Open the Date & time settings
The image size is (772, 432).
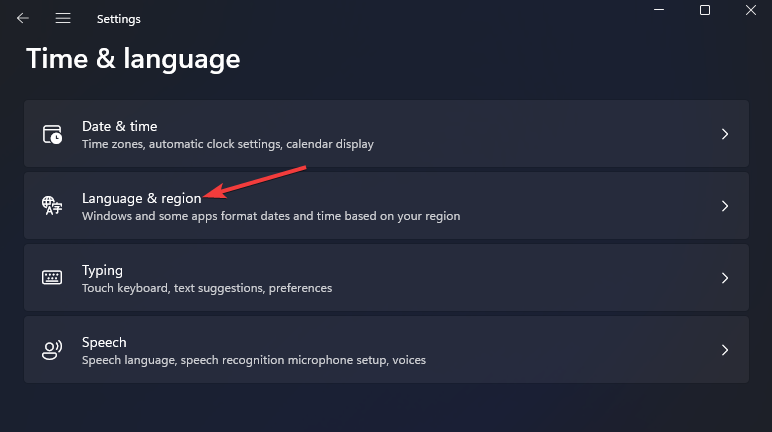[119, 126]
